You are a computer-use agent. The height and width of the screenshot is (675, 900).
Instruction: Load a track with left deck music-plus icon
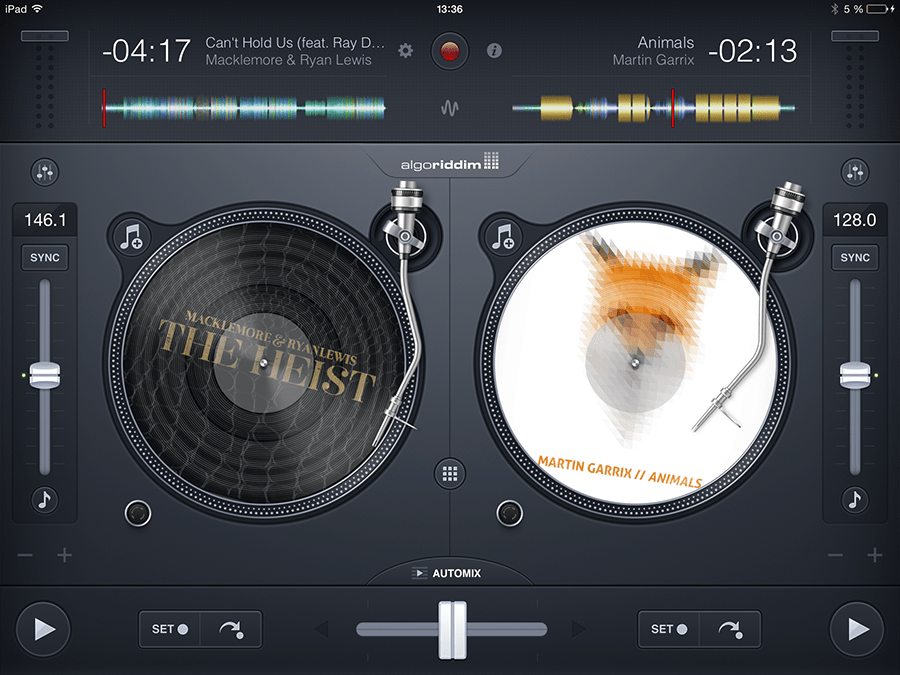tap(131, 236)
